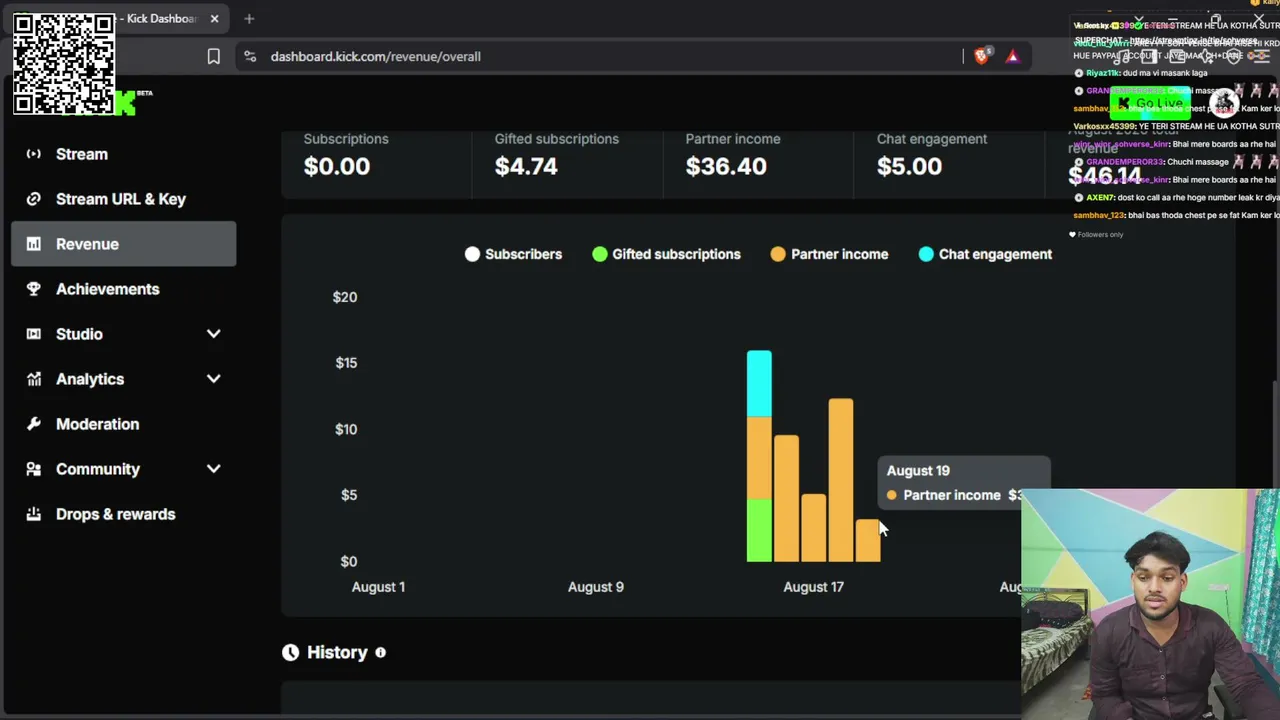Click the Analytics graph icon
This screenshot has width=1280, height=720.
click(x=34, y=379)
